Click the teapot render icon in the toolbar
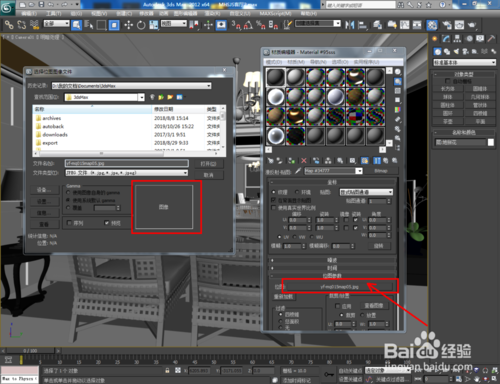Screen dimensions: 500x384 pos(472,25)
